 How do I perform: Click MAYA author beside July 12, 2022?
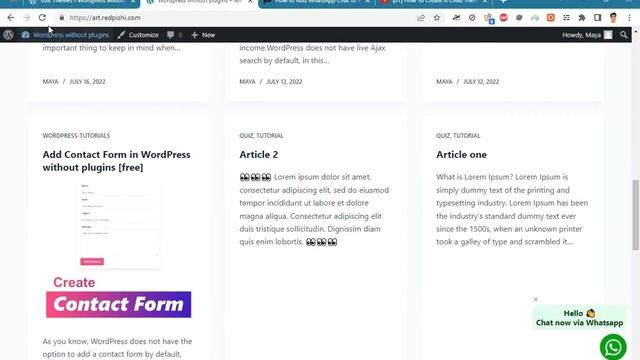click(444, 82)
